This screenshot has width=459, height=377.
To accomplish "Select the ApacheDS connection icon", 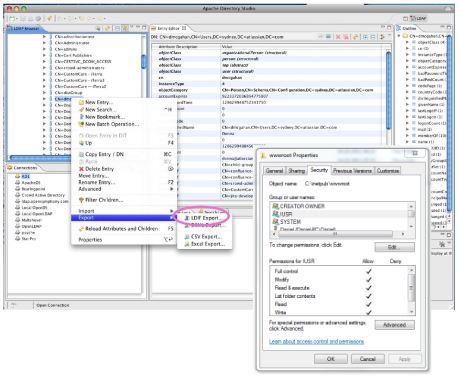I will coord(18,183).
